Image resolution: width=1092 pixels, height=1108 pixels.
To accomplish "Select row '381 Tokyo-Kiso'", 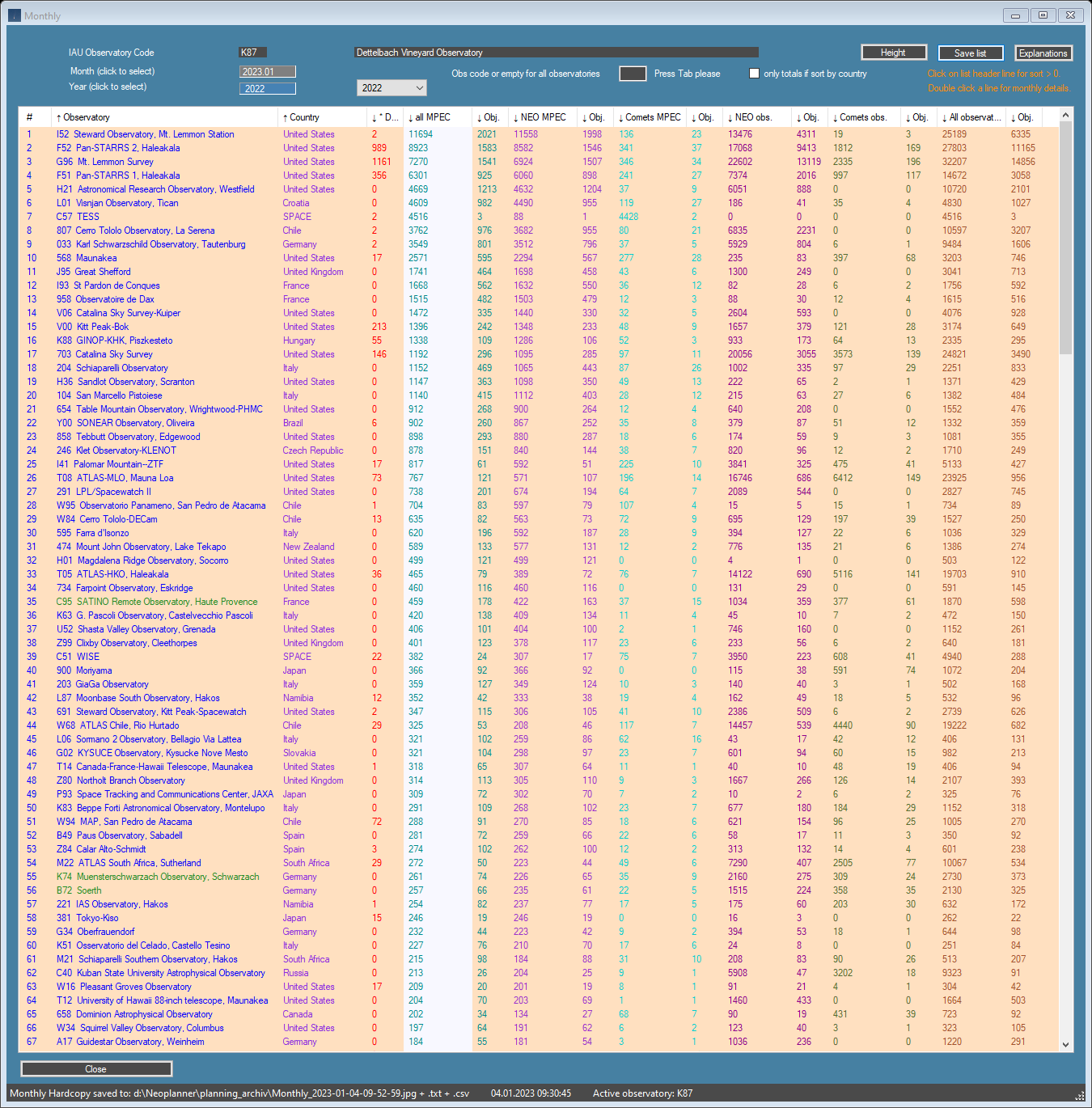I will point(538,918).
